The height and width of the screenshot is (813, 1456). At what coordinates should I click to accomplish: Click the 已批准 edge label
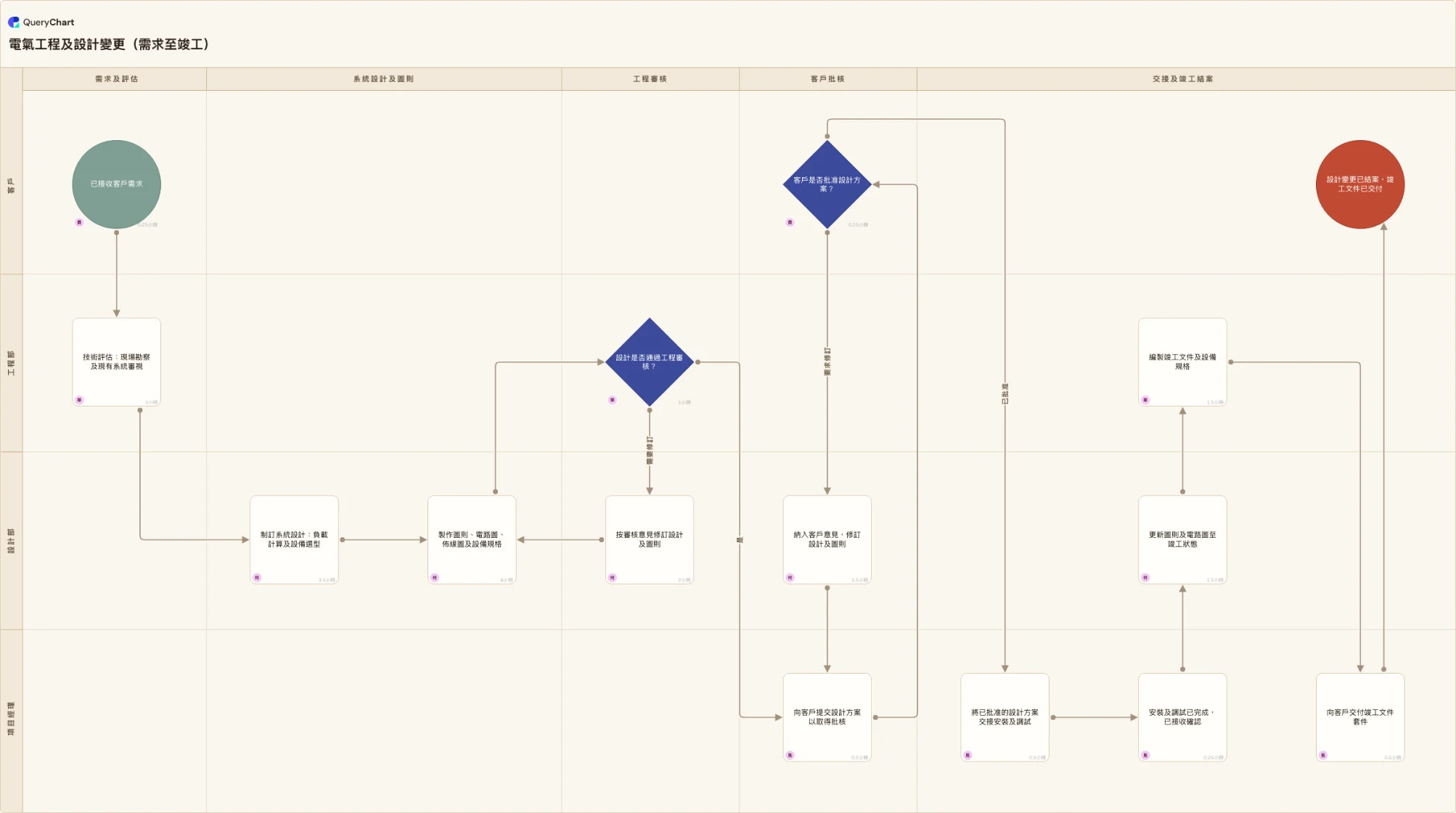[1005, 394]
